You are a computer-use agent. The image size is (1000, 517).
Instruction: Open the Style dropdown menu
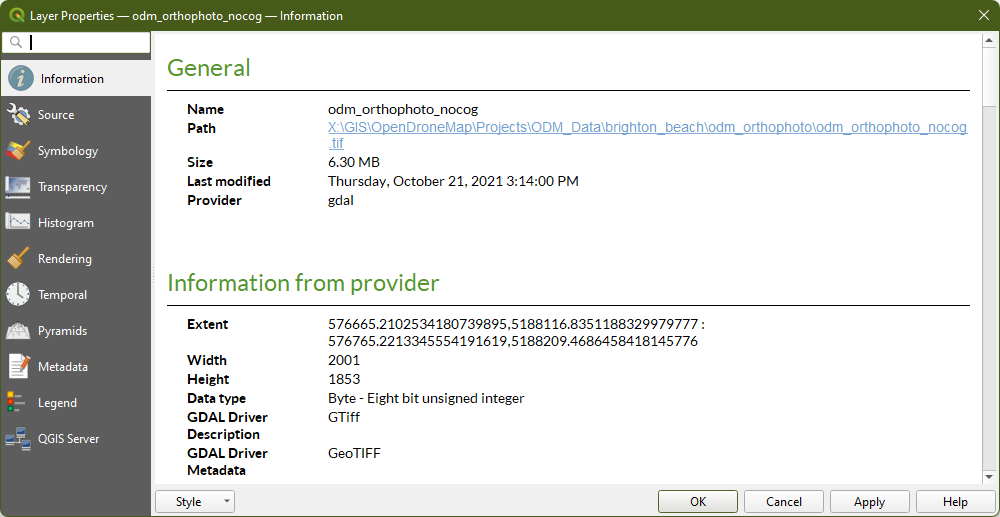195,502
